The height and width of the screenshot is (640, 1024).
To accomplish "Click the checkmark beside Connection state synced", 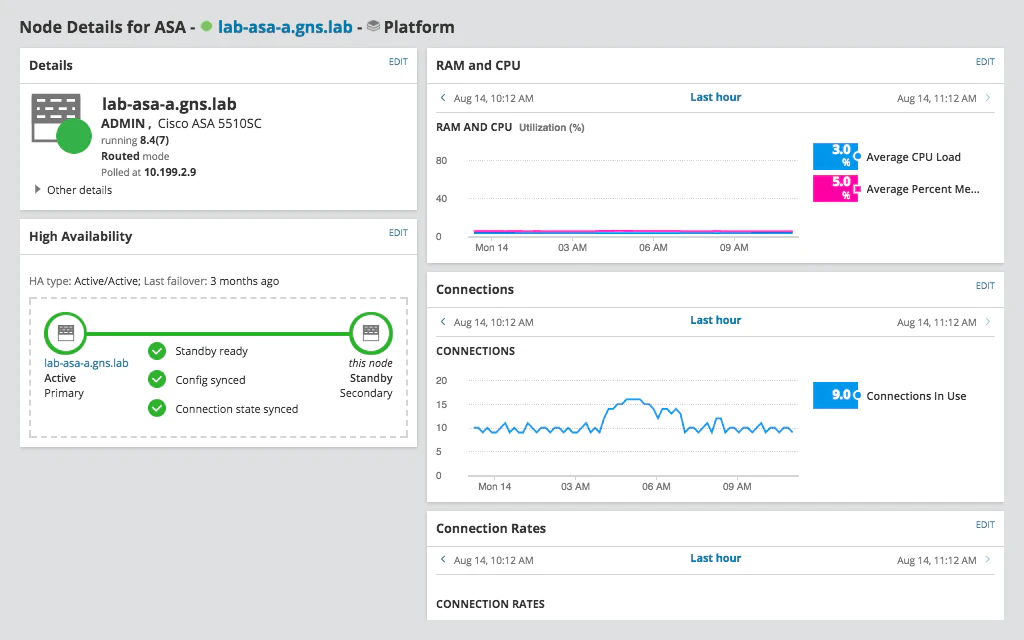I will (157, 408).
